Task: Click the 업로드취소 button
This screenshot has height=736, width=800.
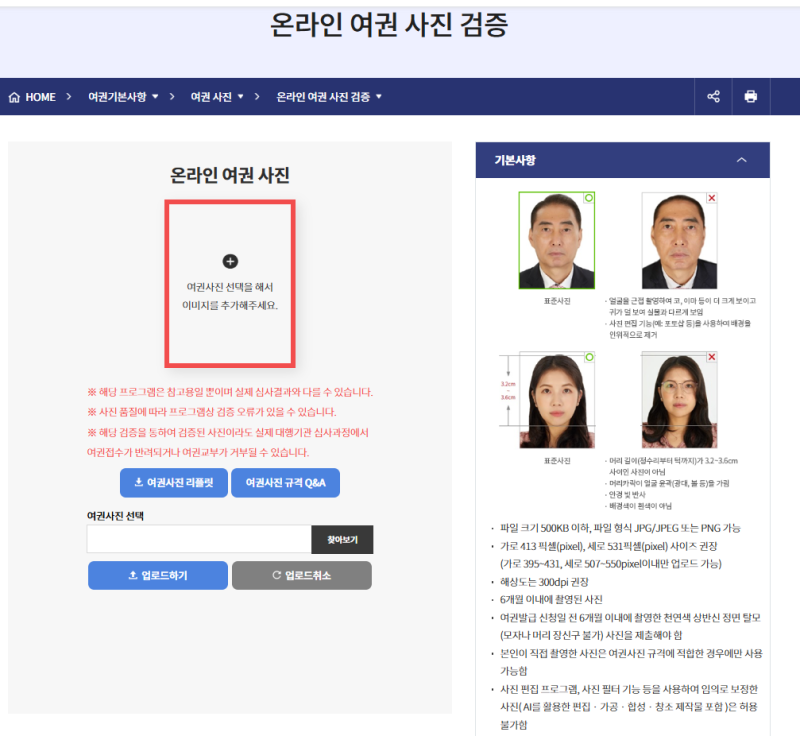Action: coord(302,575)
